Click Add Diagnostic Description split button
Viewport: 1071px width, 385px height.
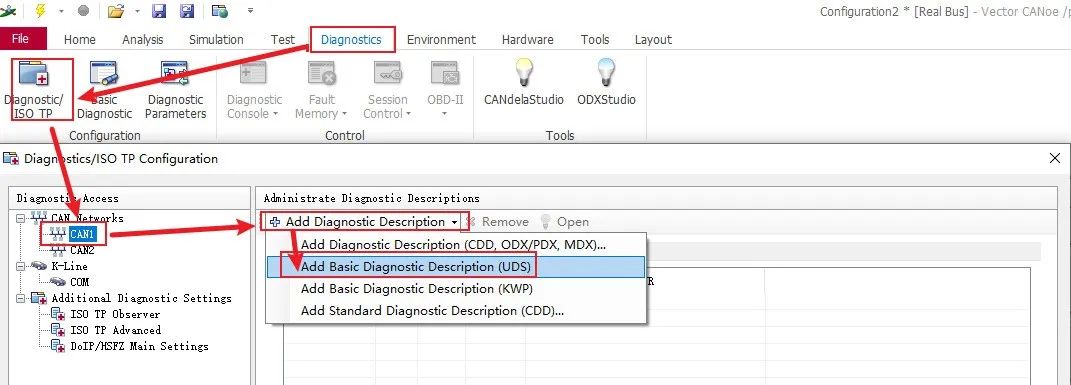point(365,222)
